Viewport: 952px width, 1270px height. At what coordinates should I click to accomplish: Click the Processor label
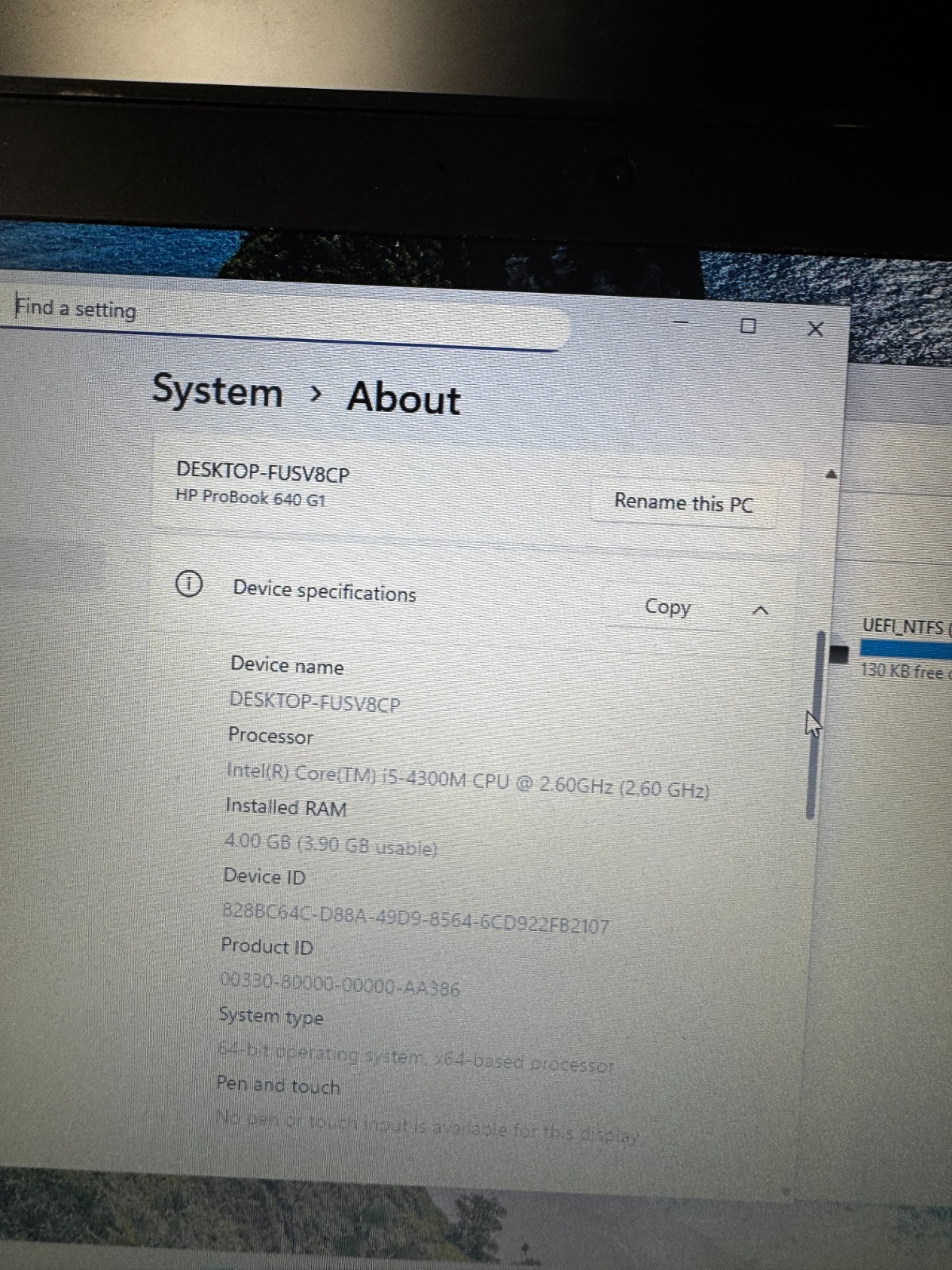271,736
